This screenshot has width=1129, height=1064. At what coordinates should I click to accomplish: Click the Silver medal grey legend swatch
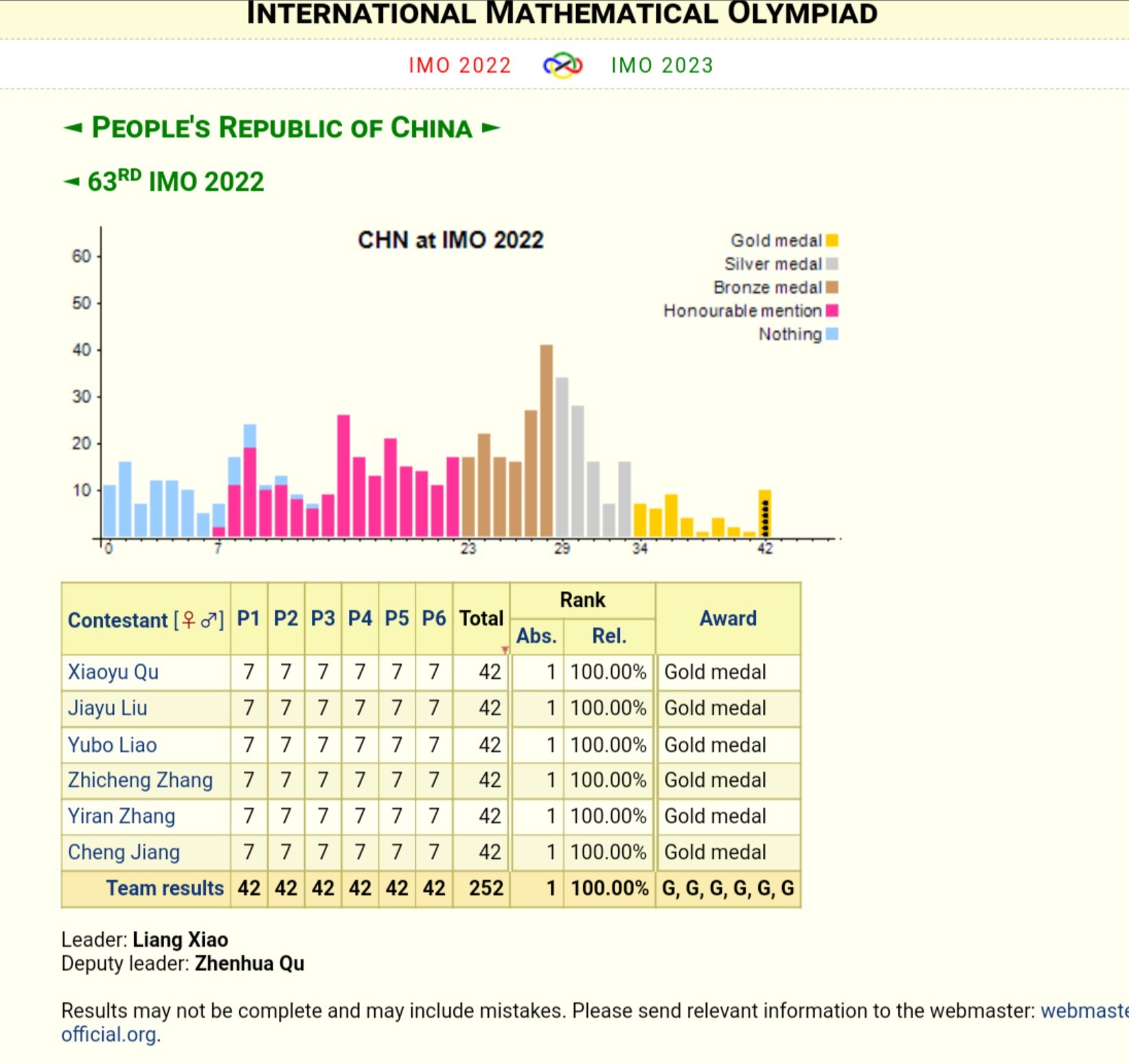[832, 264]
